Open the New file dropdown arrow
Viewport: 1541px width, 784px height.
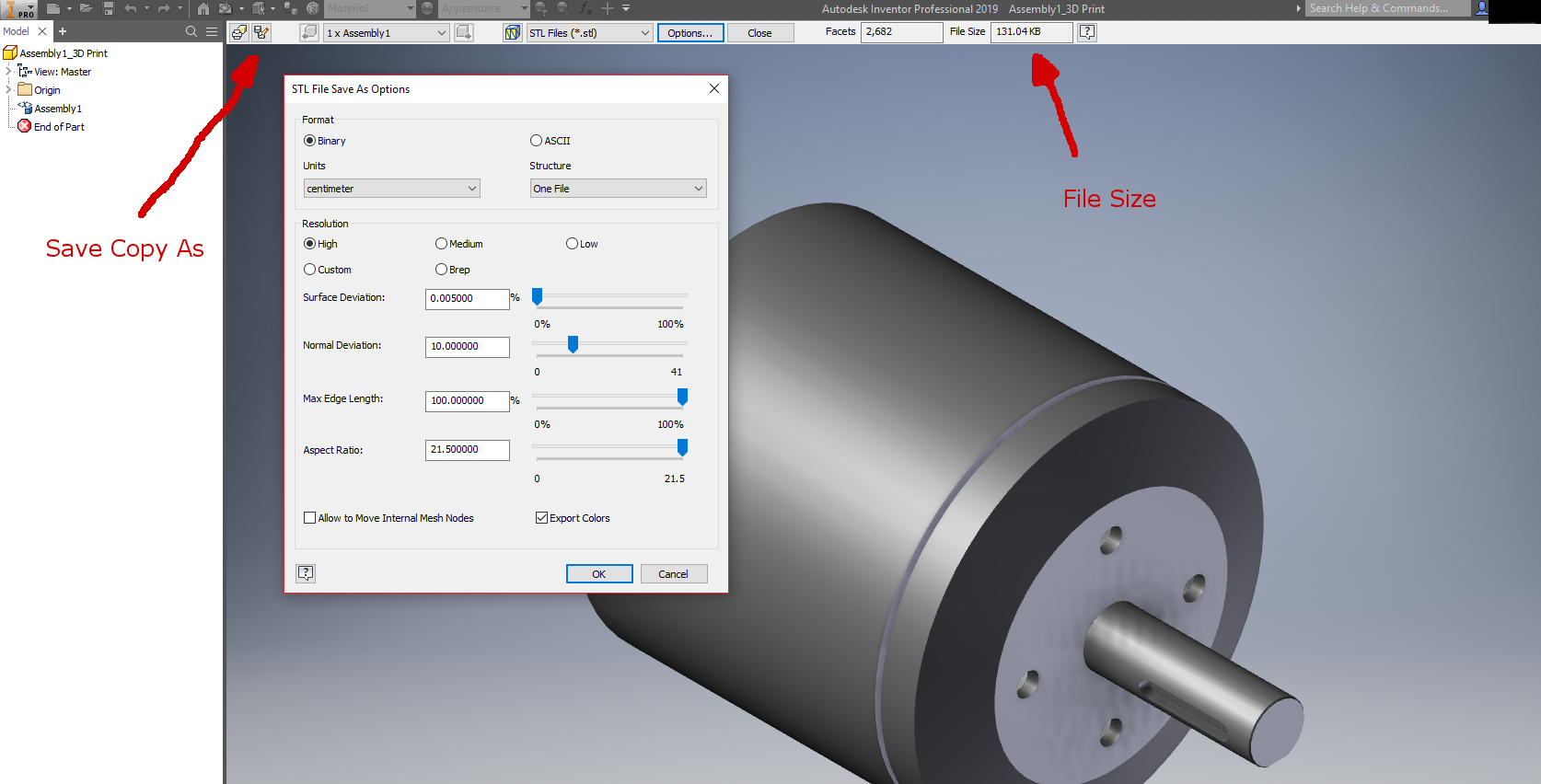click(69, 8)
